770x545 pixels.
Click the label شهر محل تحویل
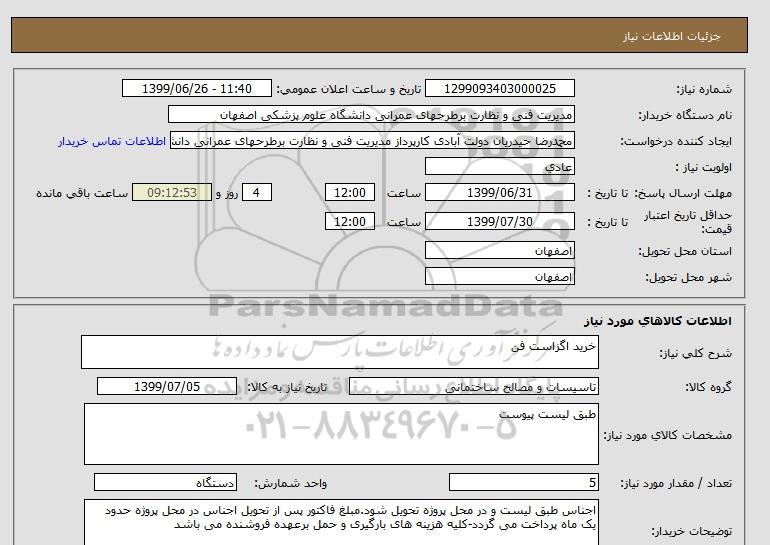pos(688,277)
